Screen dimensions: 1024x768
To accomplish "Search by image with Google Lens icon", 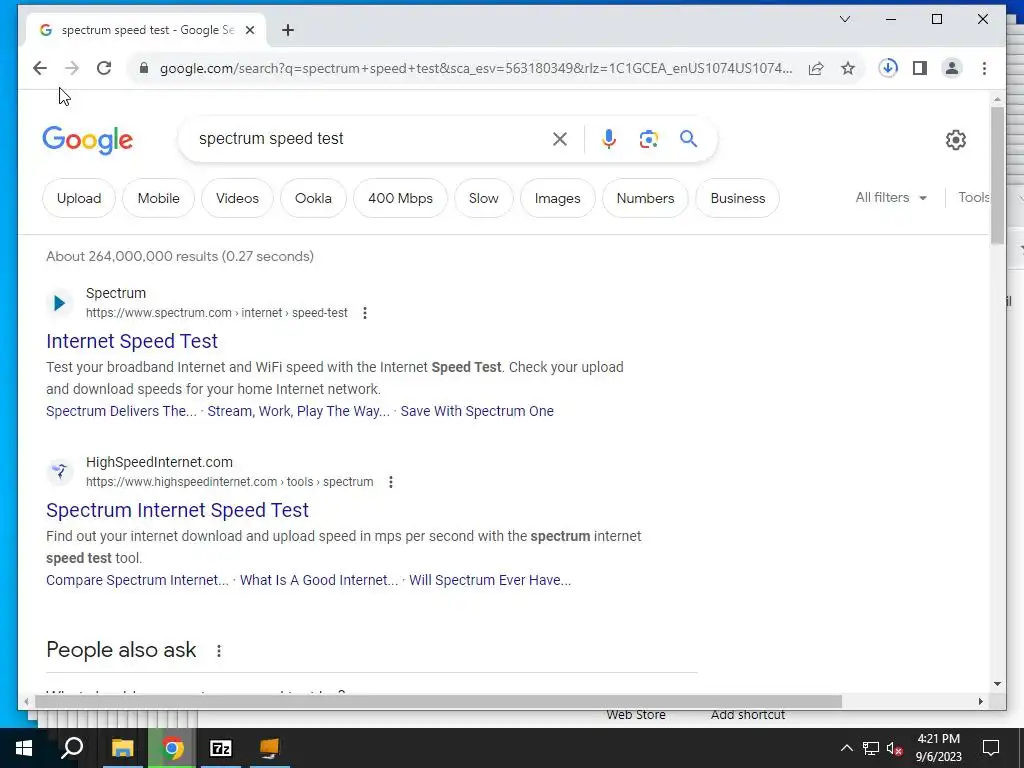I will (648, 139).
